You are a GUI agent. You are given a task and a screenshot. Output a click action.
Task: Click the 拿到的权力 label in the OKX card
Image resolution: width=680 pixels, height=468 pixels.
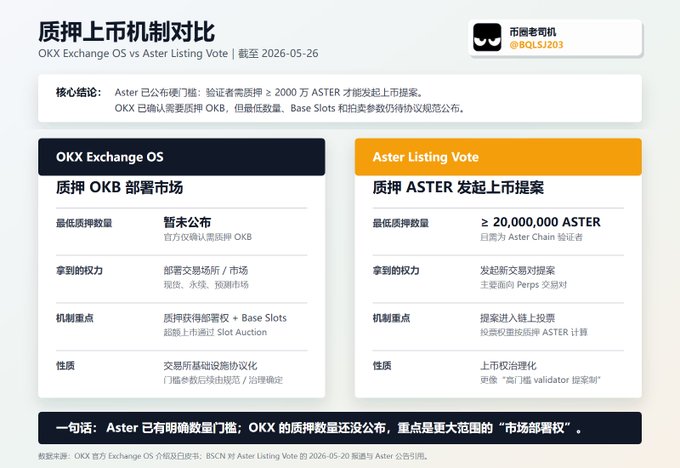(79, 270)
